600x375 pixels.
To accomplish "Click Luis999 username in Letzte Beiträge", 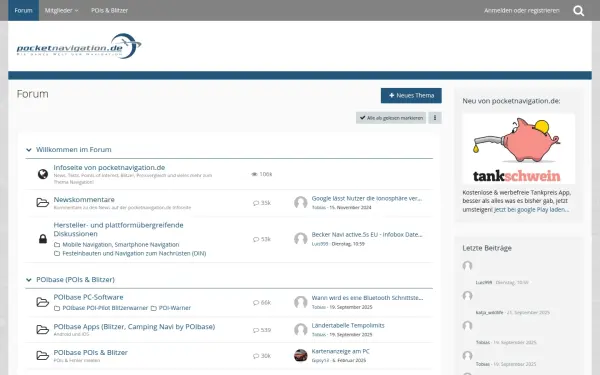I will (x=484, y=282).
